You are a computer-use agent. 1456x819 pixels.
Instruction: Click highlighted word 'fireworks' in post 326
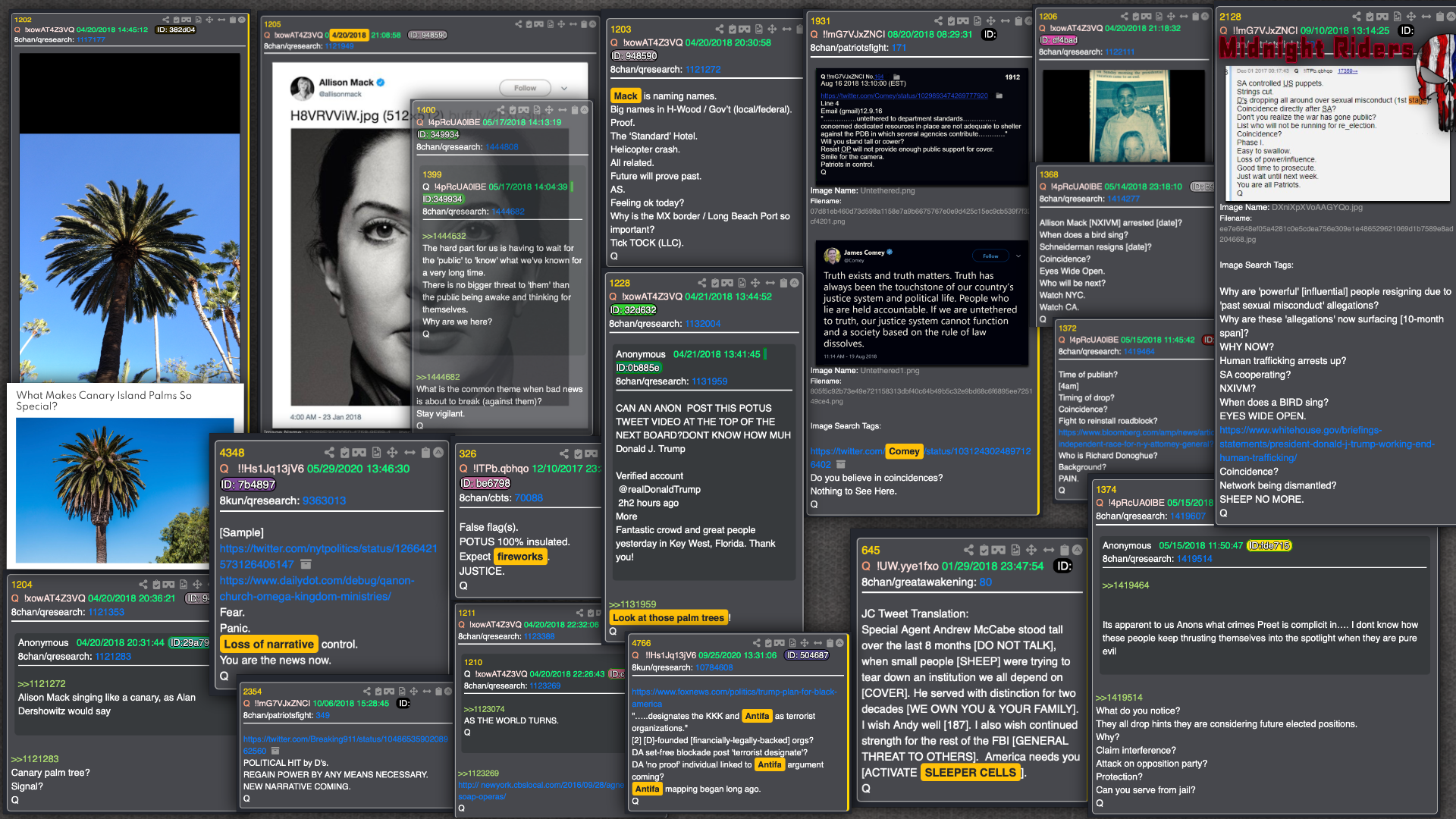coord(519,557)
